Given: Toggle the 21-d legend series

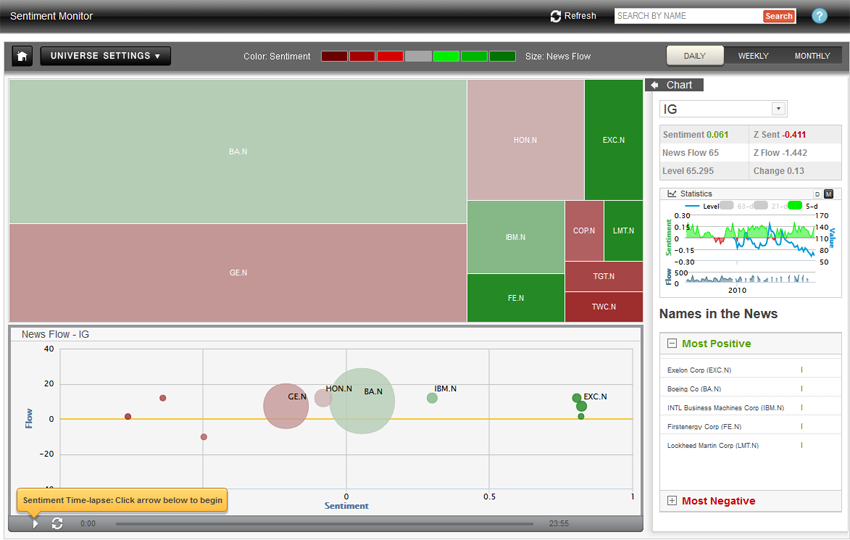Looking at the screenshot, I should [x=771, y=206].
